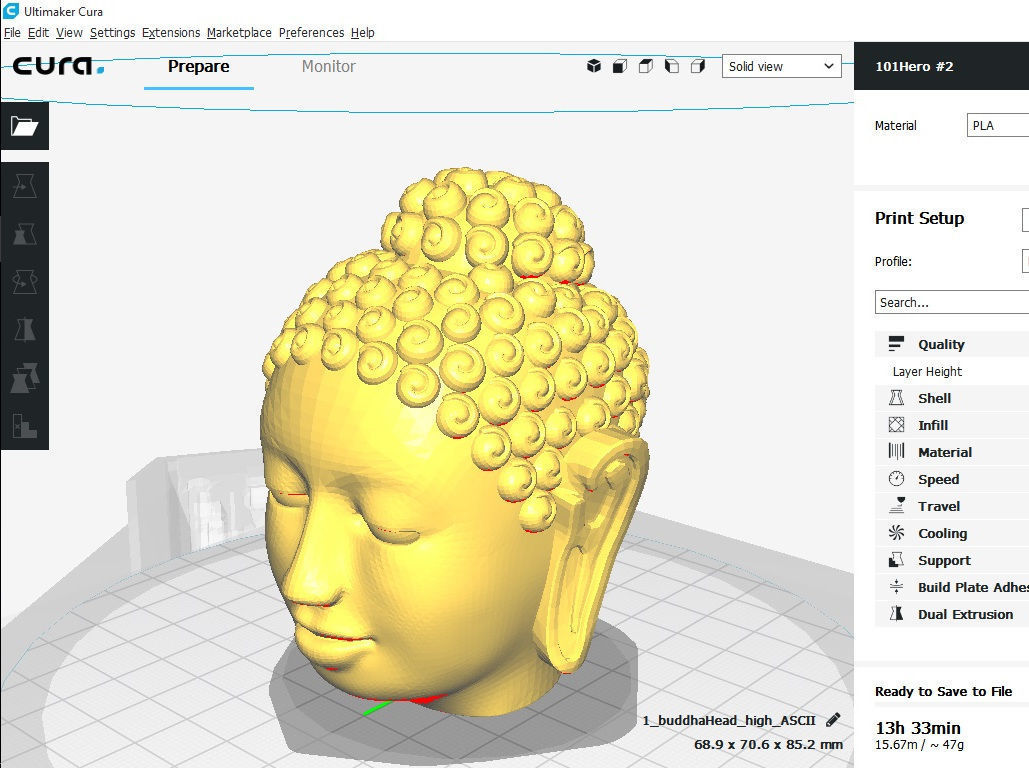Viewport: 1029px width, 768px height.
Task: Expand the Dual Extrusion section
Action: [952, 614]
